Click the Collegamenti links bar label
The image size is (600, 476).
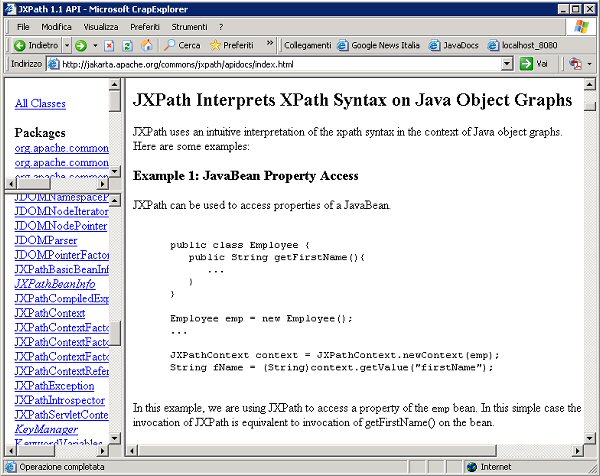click(x=307, y=45)
